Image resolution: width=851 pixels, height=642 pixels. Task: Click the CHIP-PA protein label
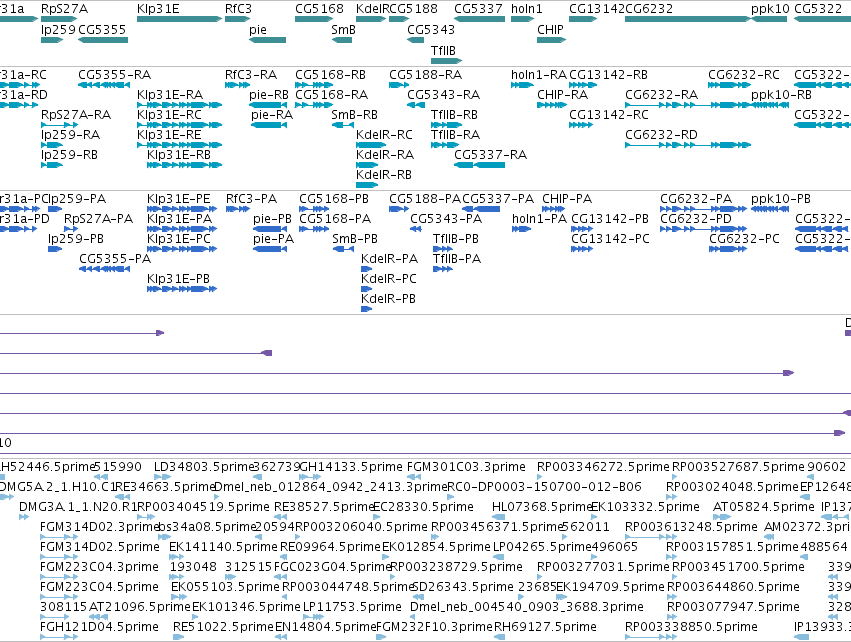tap(567, 199)
